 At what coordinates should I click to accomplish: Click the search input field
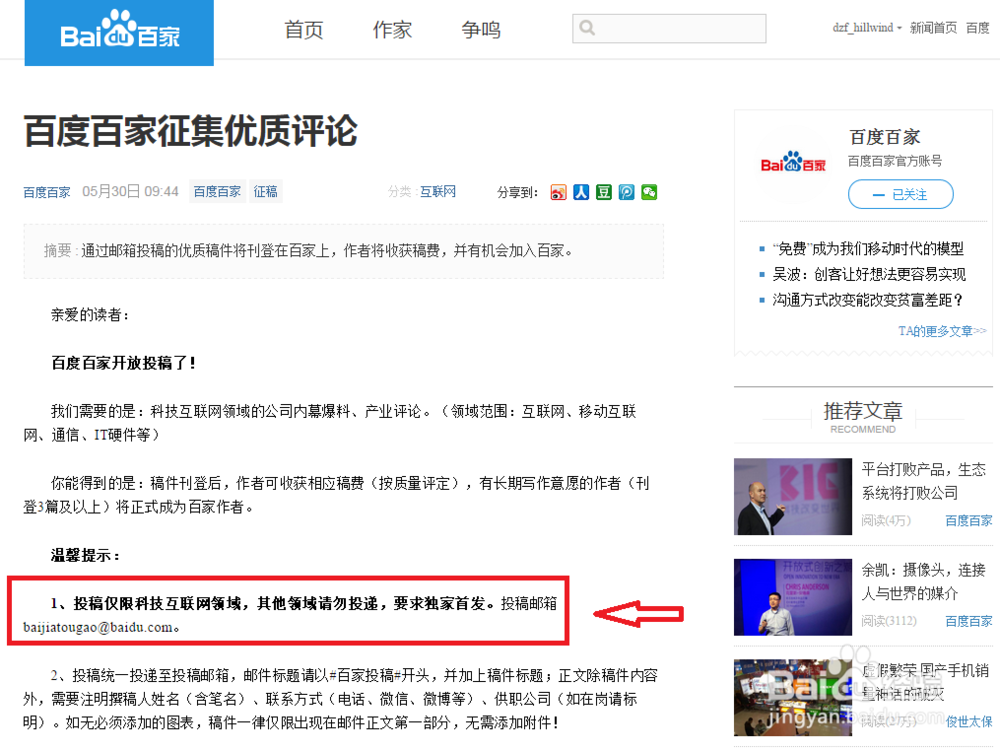click(x=669, y=29)
